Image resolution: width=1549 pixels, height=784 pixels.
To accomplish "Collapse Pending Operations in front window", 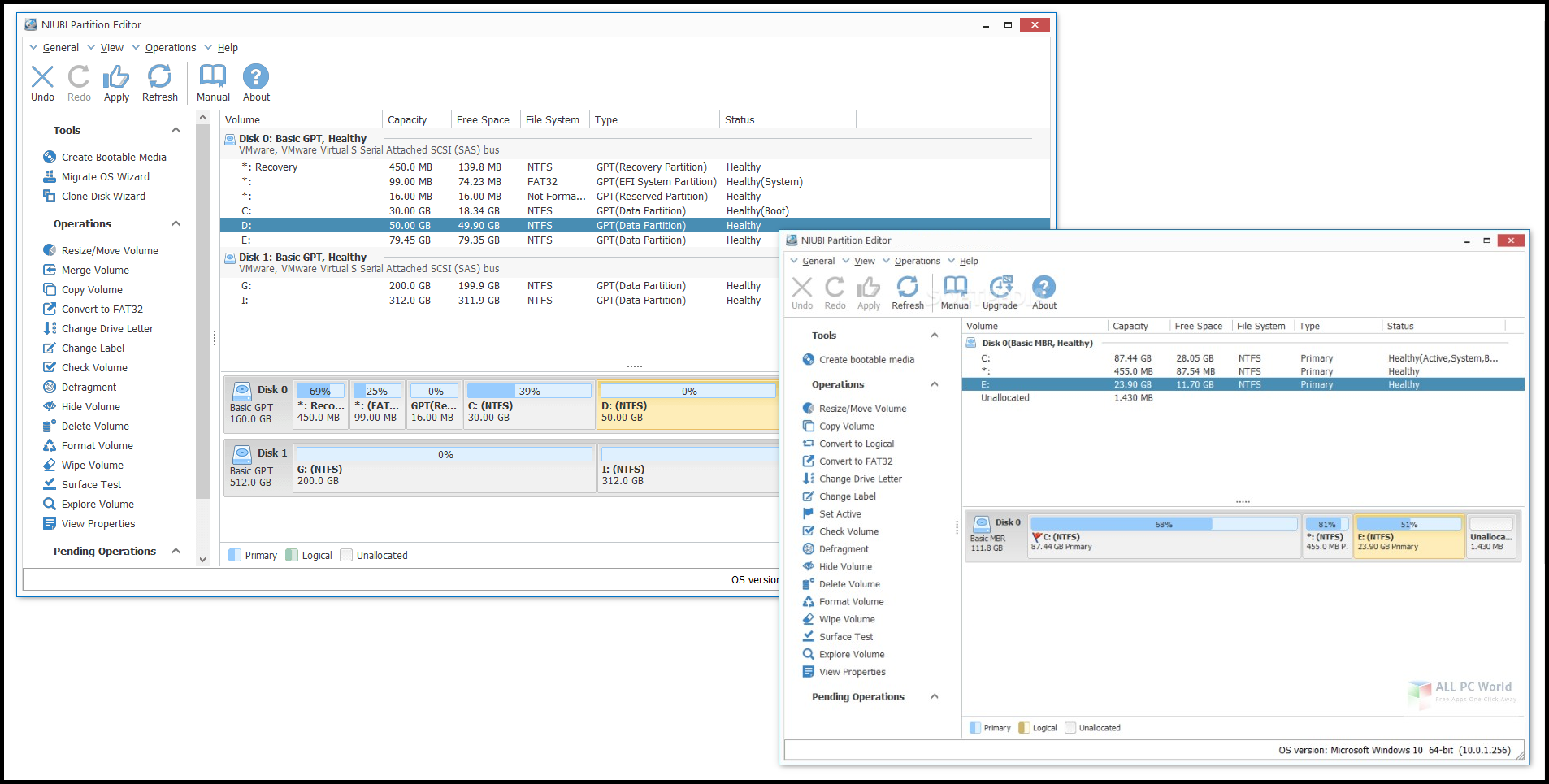I will tap(935, 697).
